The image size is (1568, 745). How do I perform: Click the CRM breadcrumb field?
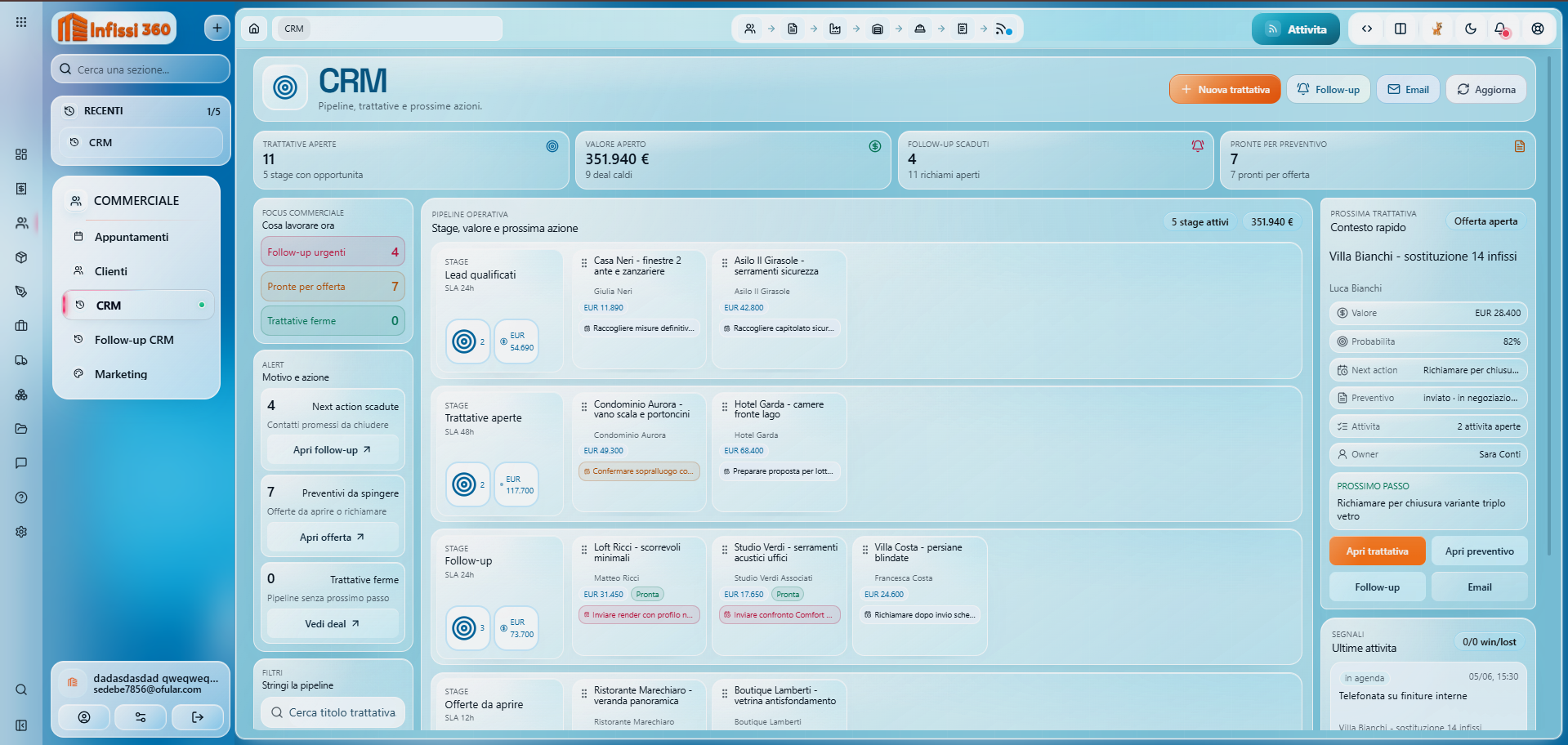pyautogui.click(x=387, y=29)
